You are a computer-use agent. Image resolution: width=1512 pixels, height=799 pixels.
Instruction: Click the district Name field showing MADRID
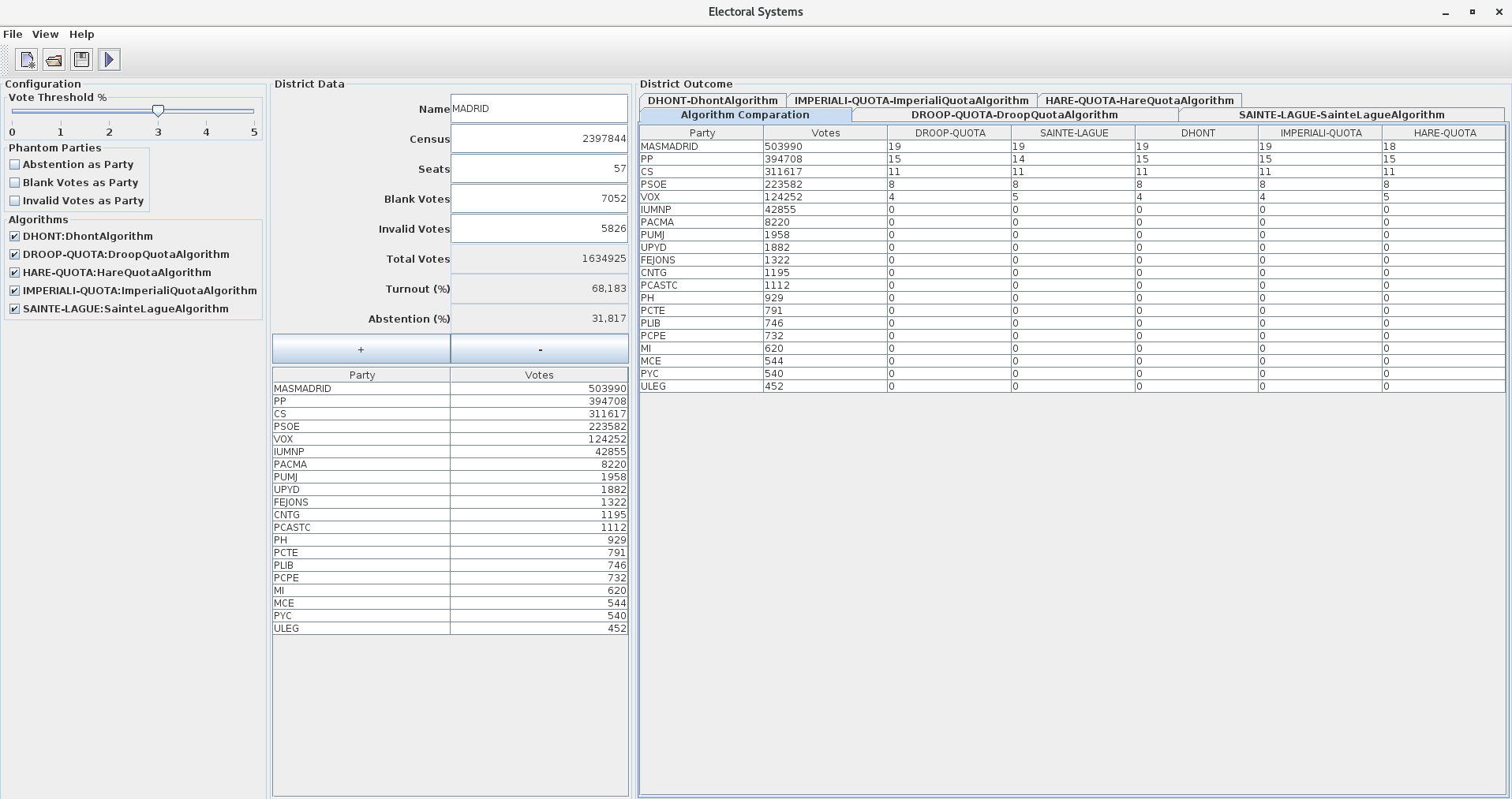point(539,108)
